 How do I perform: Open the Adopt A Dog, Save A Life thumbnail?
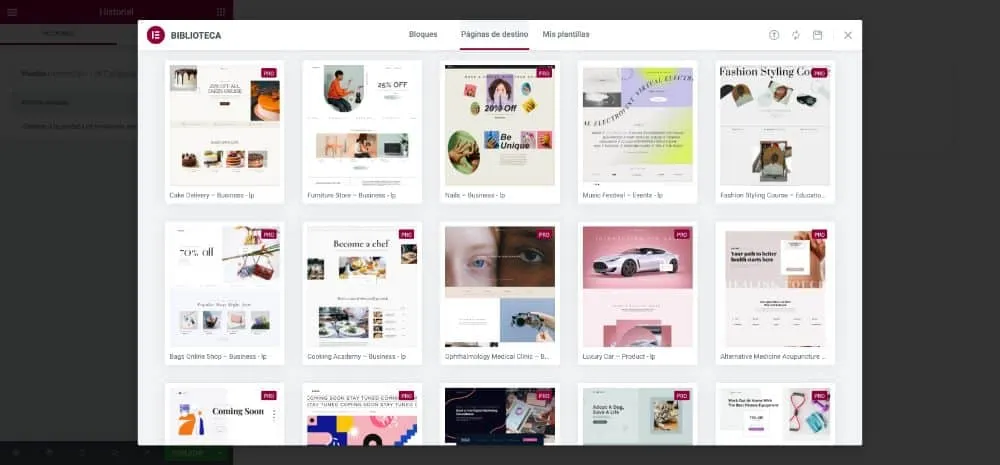[638, 416]
